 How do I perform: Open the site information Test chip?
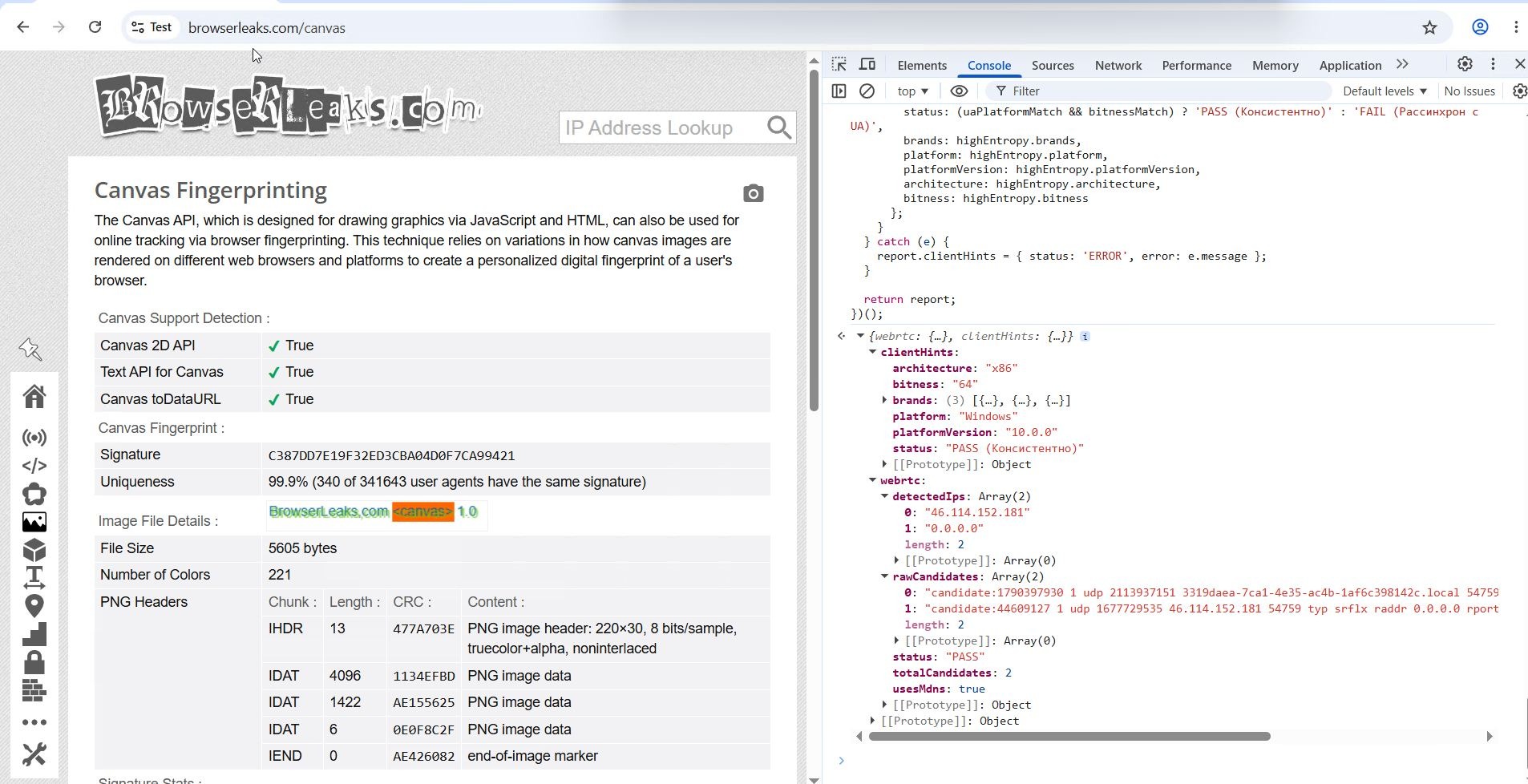[152, 27]
